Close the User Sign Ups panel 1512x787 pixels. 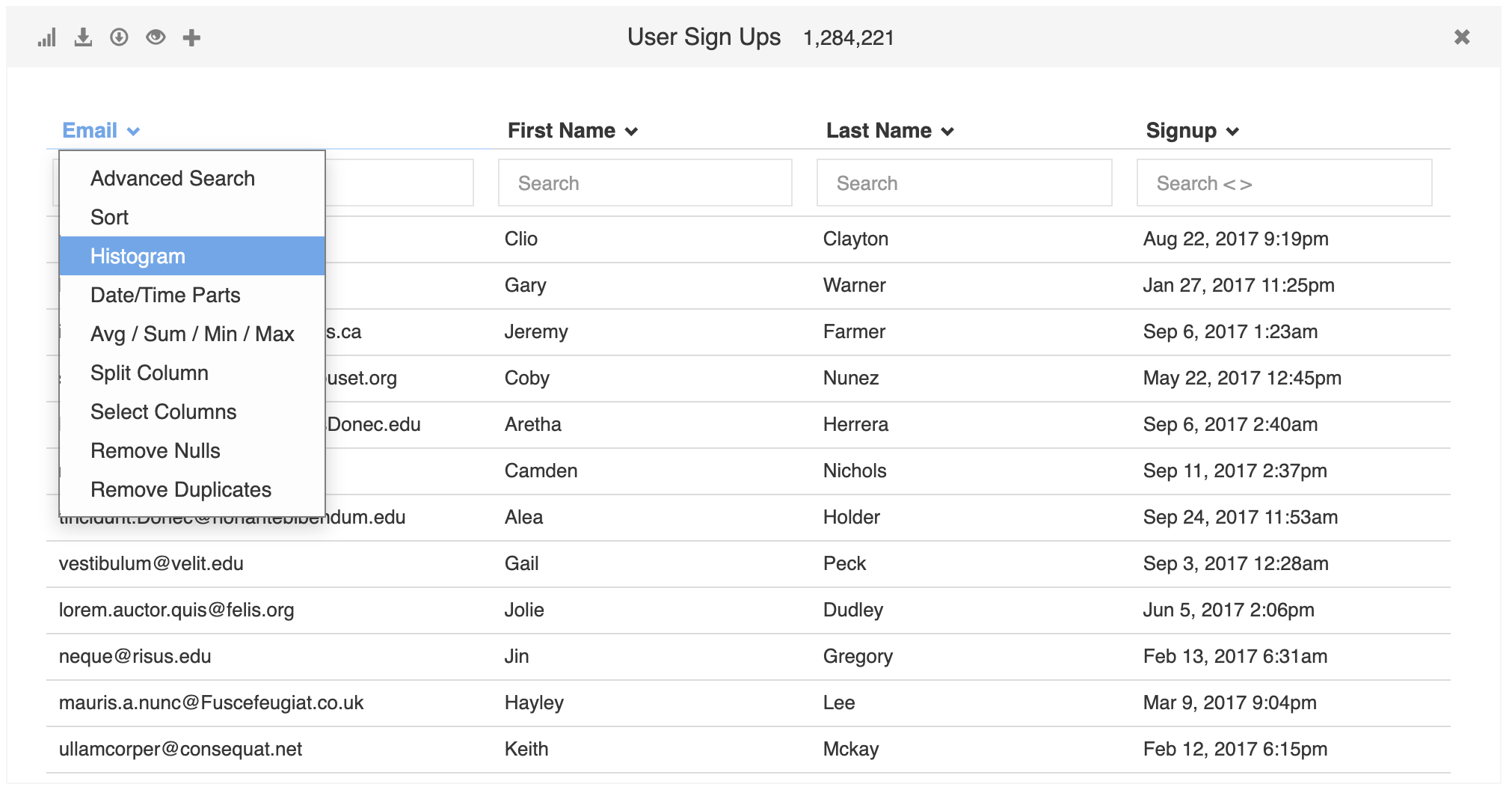pyautogui.click(x=1462, y=37)
